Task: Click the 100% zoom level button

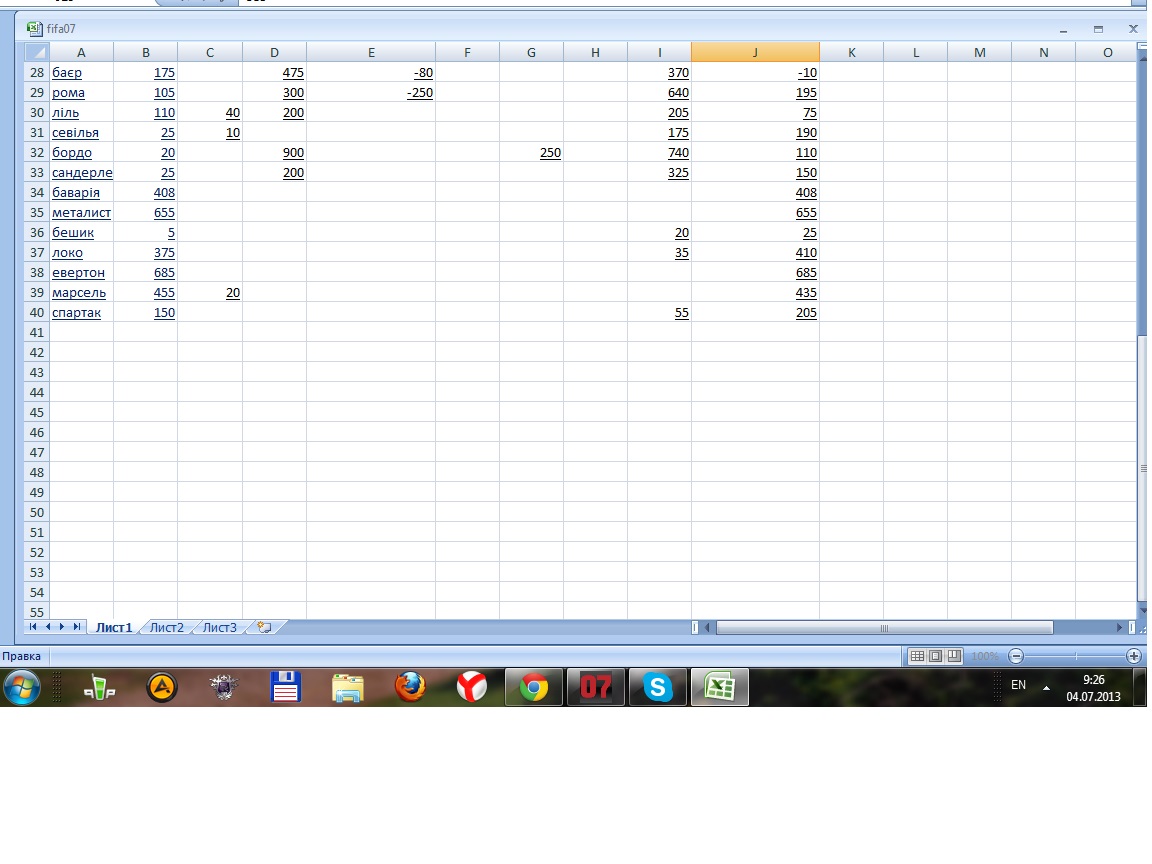Action: (x=985, y=656)
